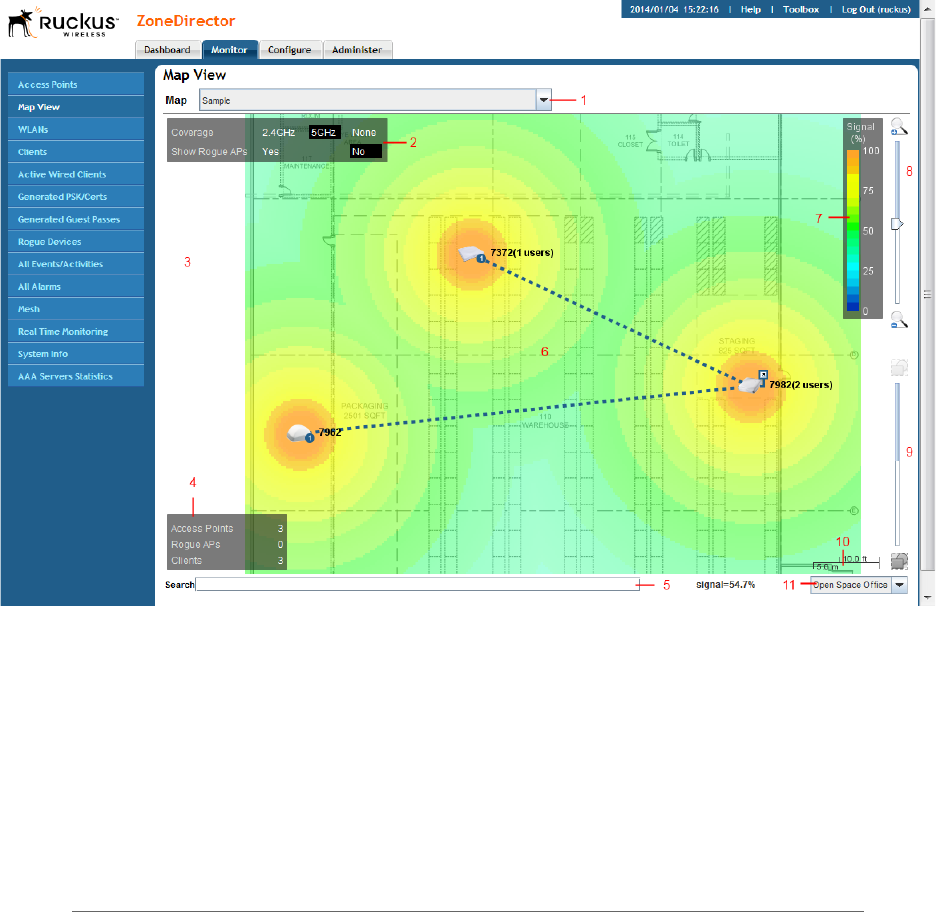Screen dimensions: 936x912
Task: Select the 7982 access point icon without users
Action: pos(300,433)
